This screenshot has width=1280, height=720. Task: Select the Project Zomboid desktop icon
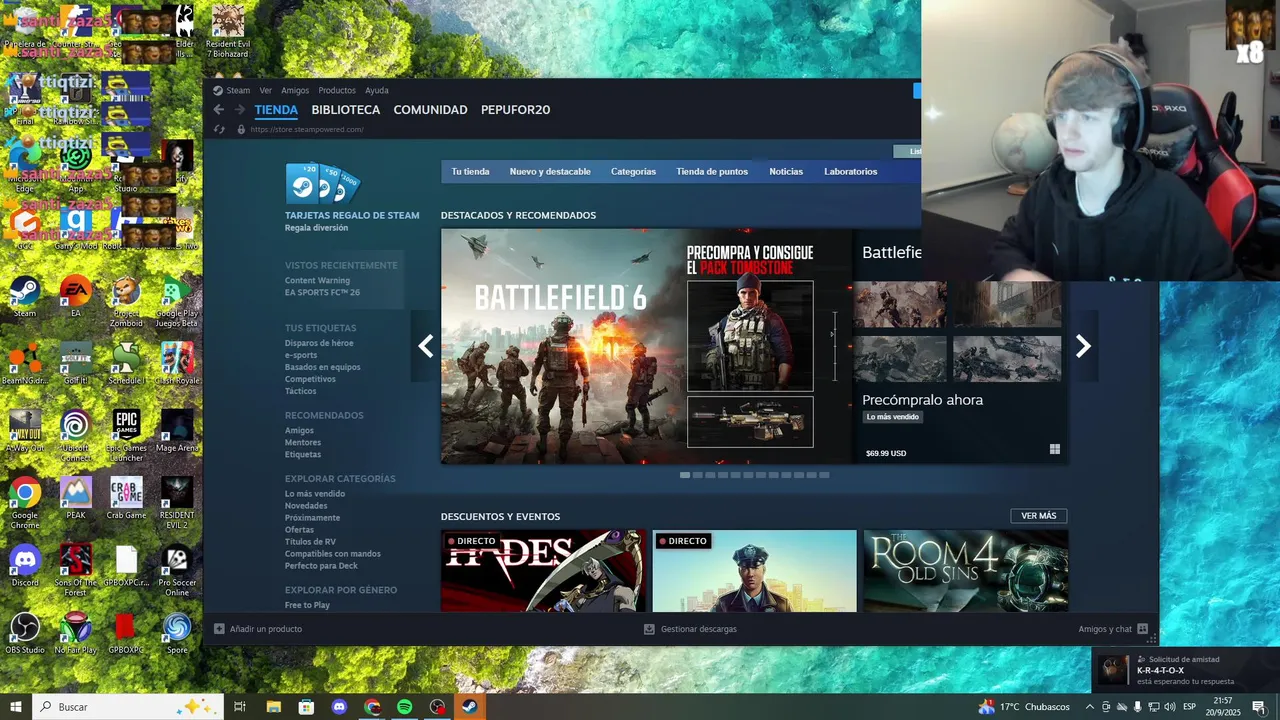coord(126,301)
